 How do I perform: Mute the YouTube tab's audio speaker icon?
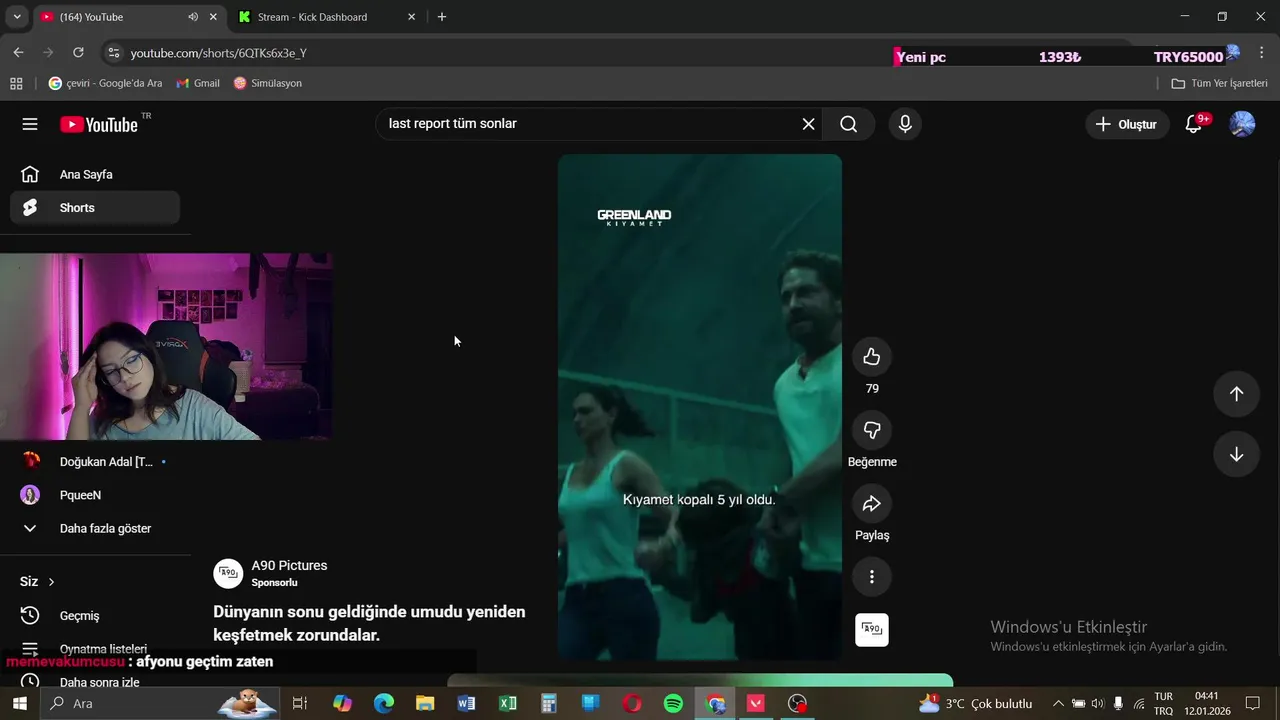tap(193, 17)
